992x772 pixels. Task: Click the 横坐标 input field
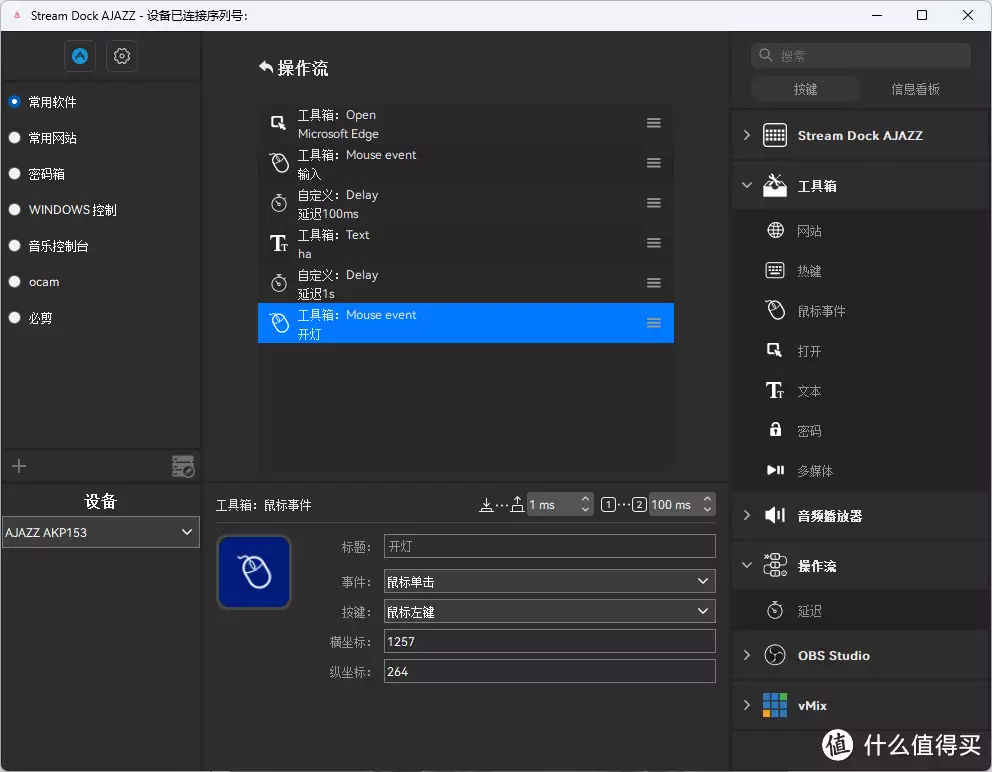click(549, 641)
